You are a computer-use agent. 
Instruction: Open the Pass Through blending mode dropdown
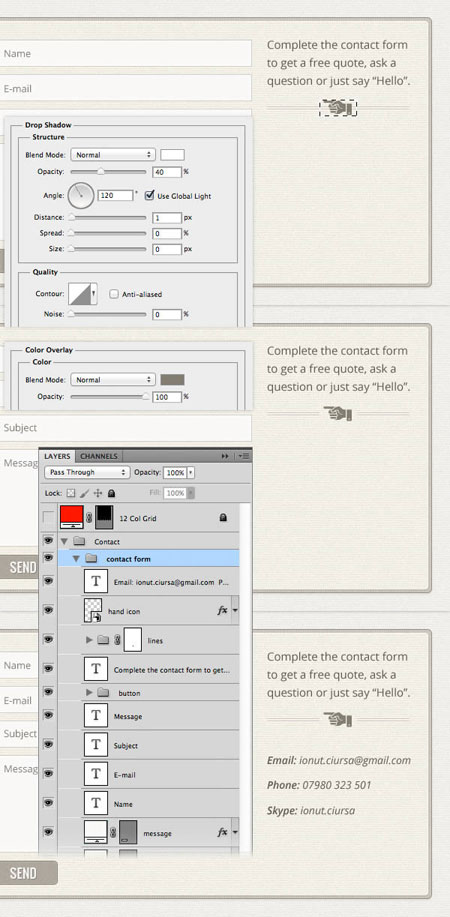[x=87, y=472]
